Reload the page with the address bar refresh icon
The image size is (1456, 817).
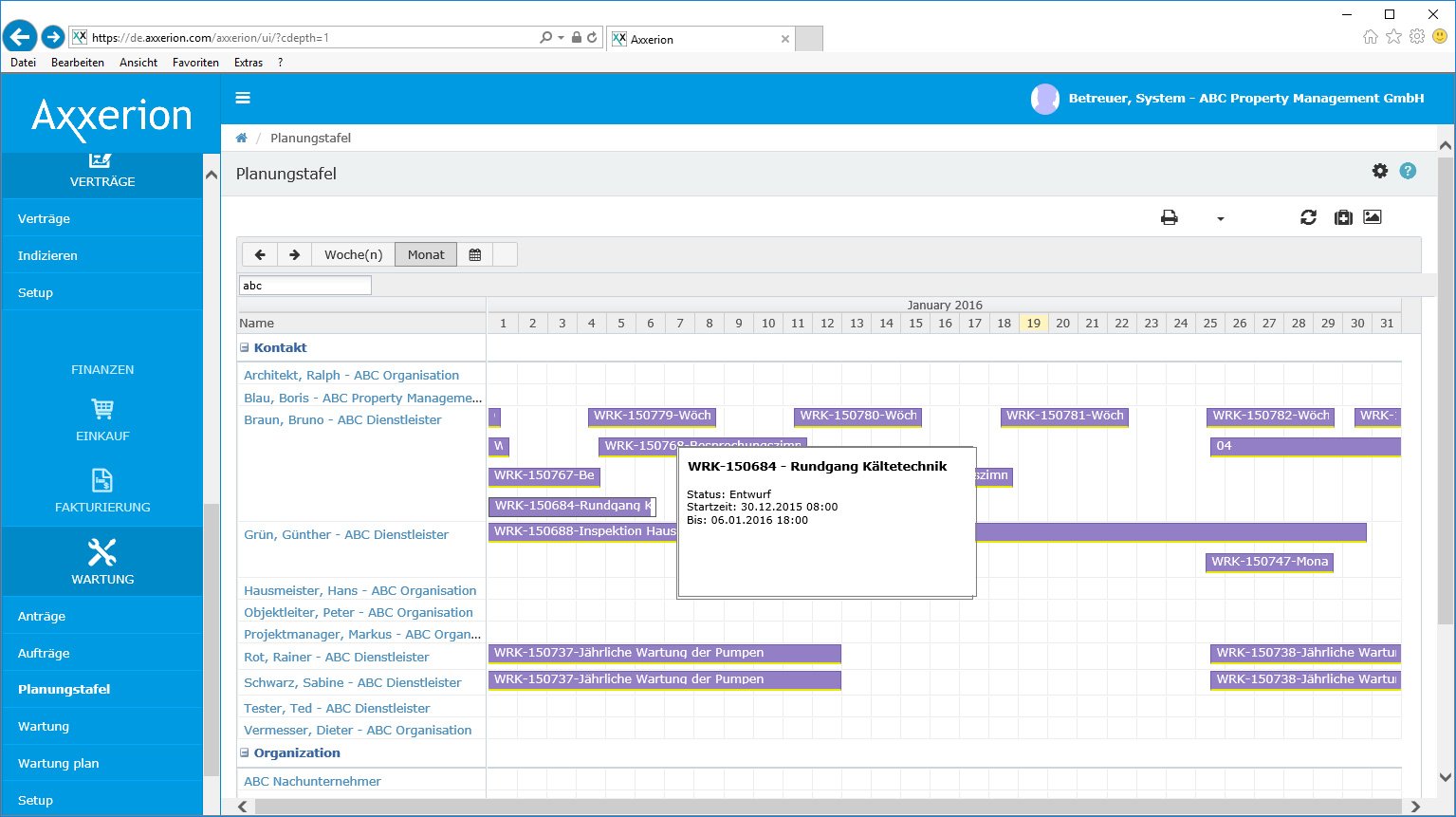(592, 37)
